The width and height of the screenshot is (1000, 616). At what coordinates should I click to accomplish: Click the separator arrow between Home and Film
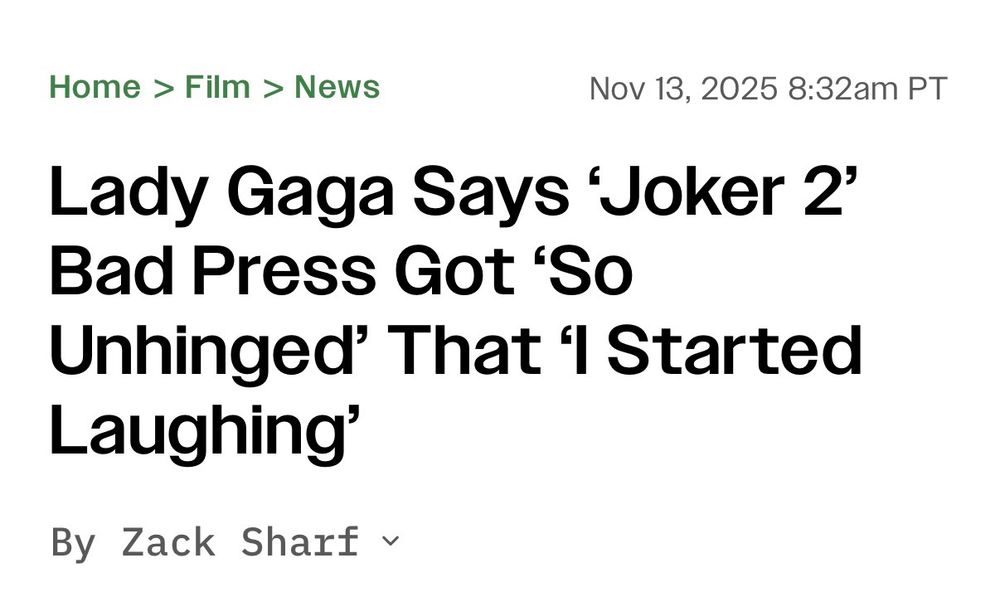[x=163, y=88]
